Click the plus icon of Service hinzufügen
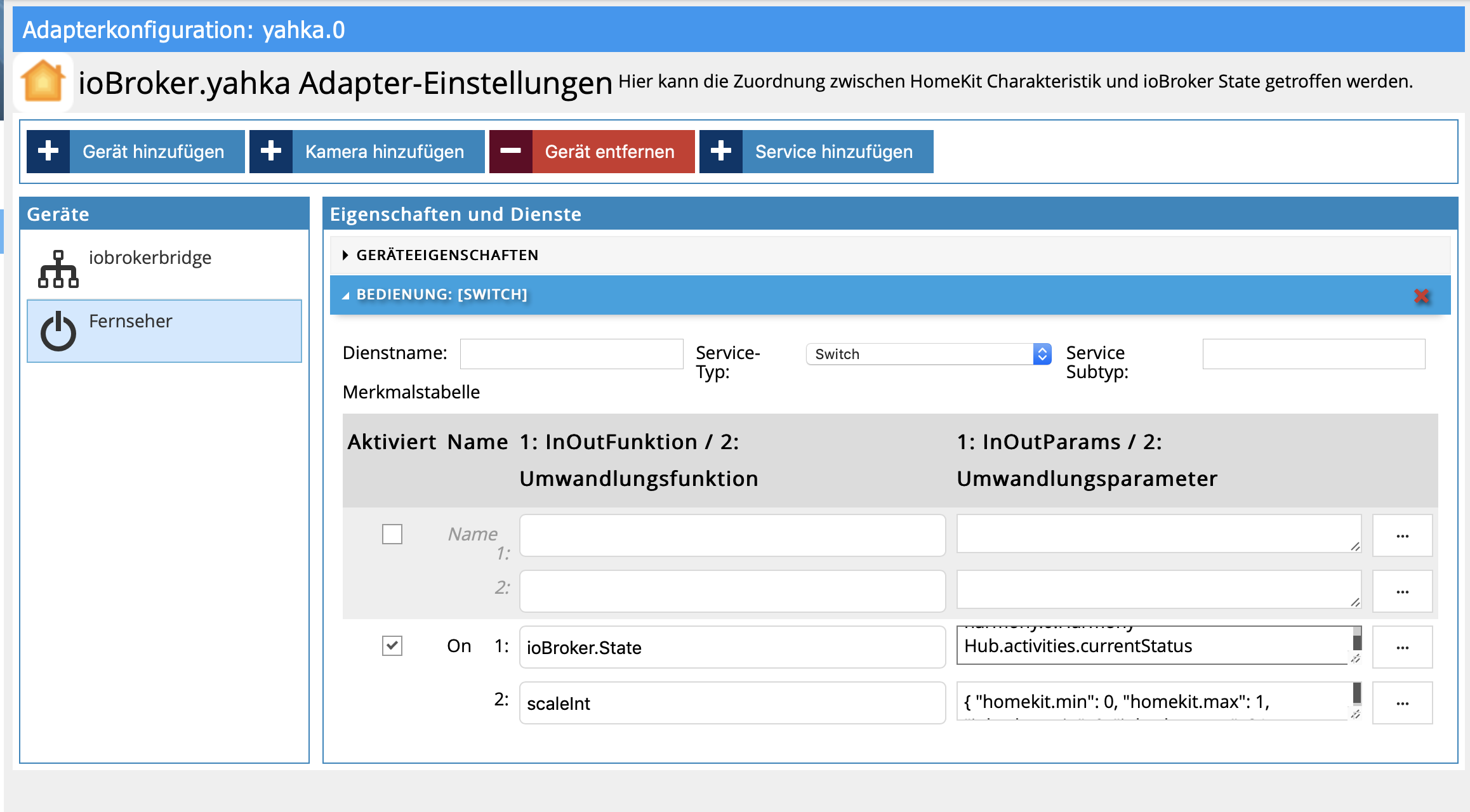The height and width of the screenshot is (812, 1470). [x=721, y=152]
